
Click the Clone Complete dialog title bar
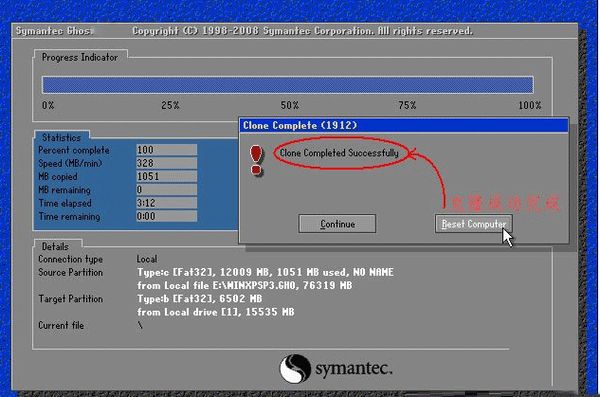pos(403,125)
